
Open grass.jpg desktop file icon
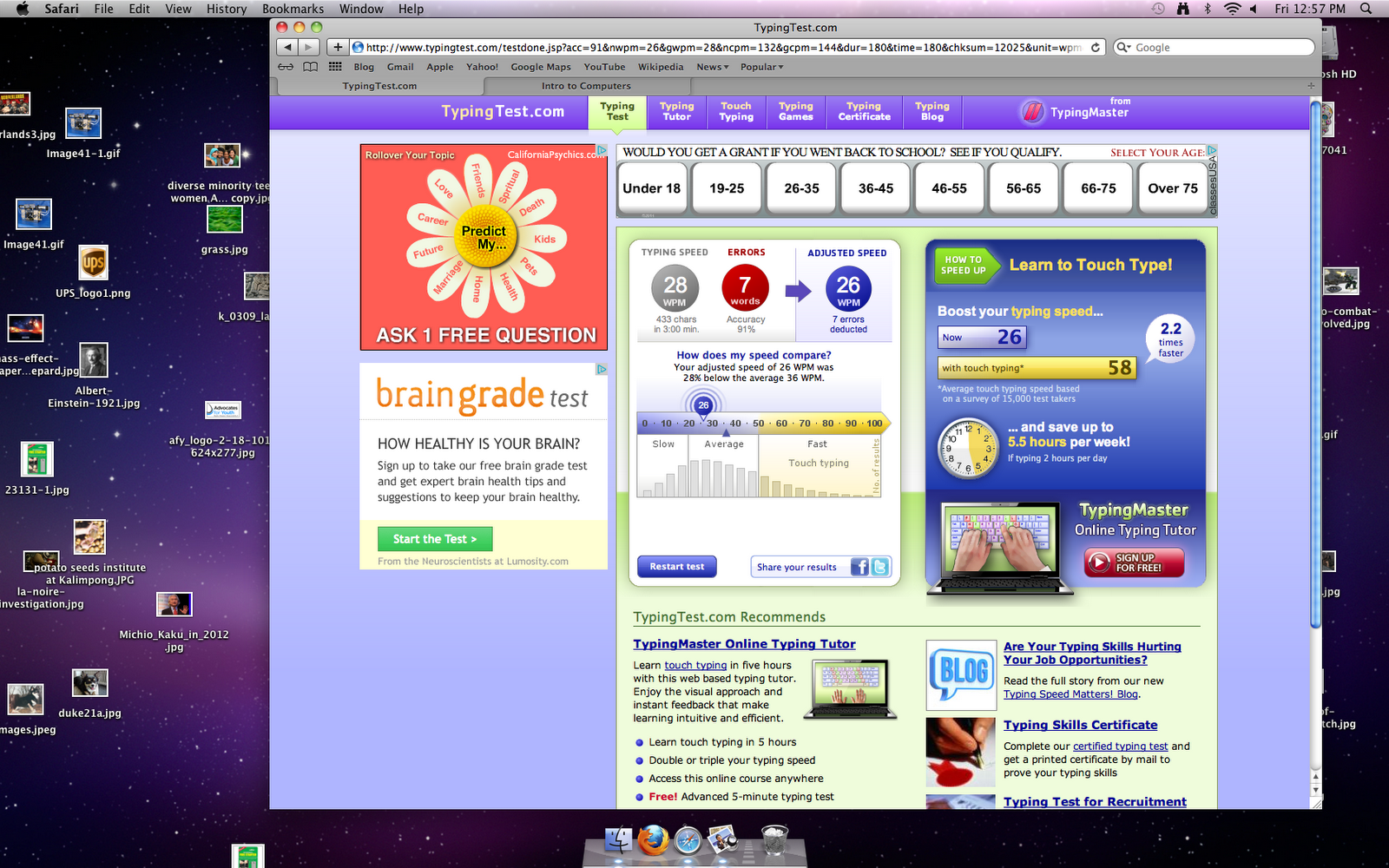(x=224, y=220)
